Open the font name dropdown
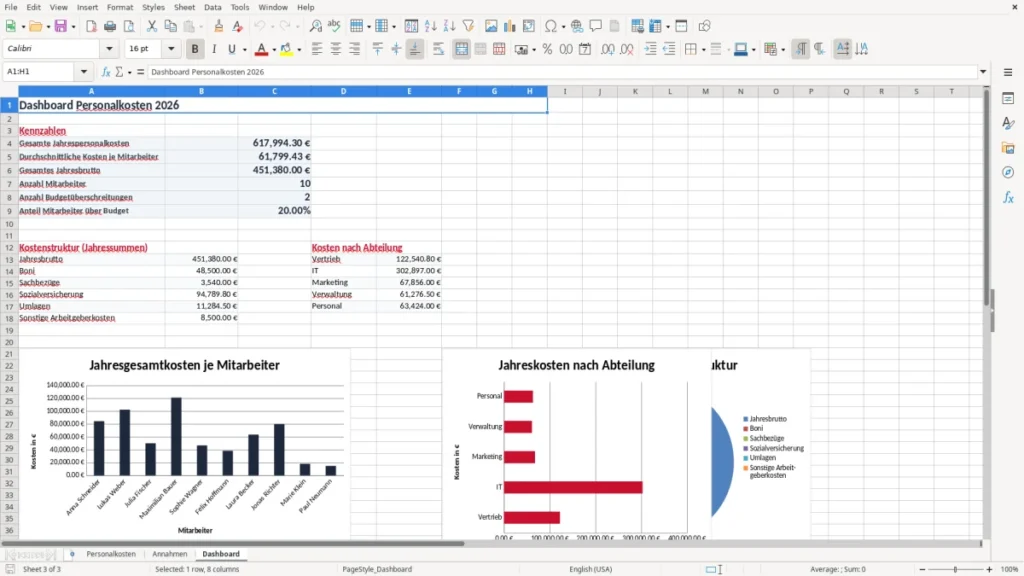1024x576 pixels. [109, 48]
